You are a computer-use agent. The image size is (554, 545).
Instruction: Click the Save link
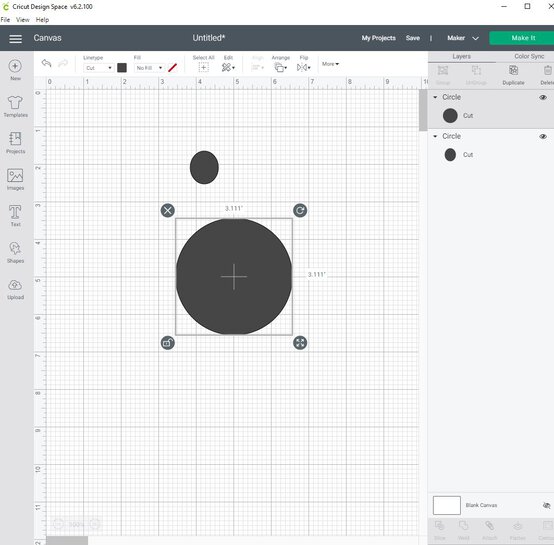[413, 38]
